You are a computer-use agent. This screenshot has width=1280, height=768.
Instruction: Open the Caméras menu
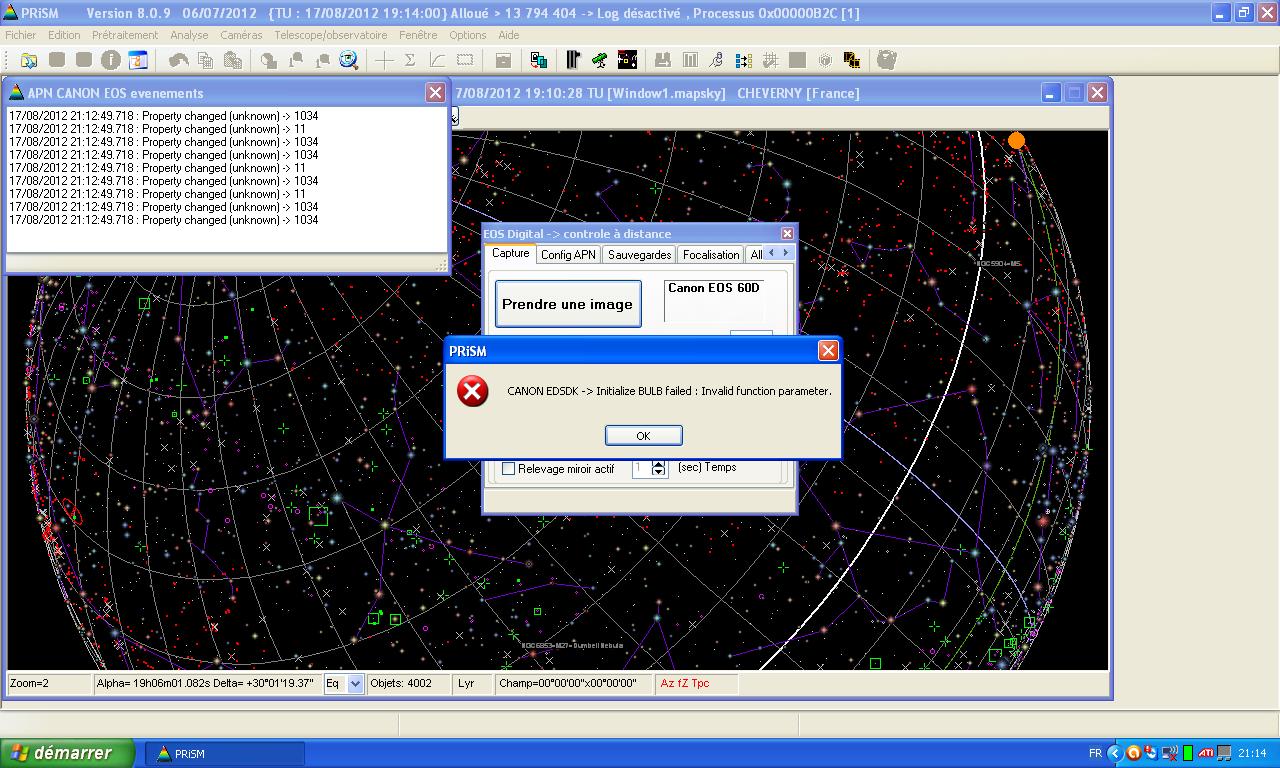pyautogui.click(x=240, y=35)
